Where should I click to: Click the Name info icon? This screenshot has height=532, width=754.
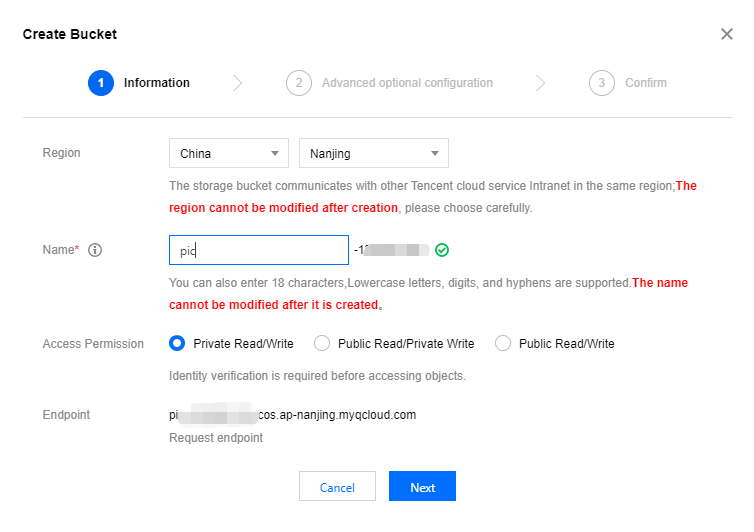(x=96, y=250)
